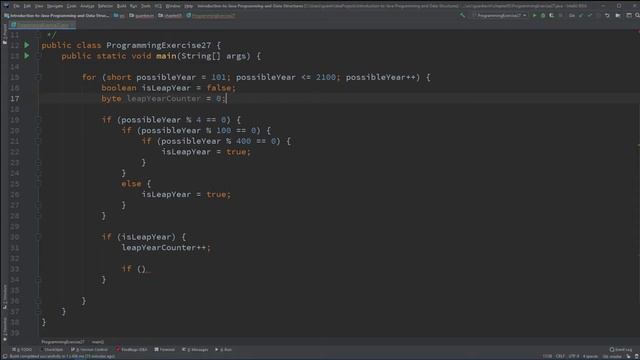Viewport: 640px width, 360px height.
Task: Open the Analyze menu
Action: coord(87,6)
